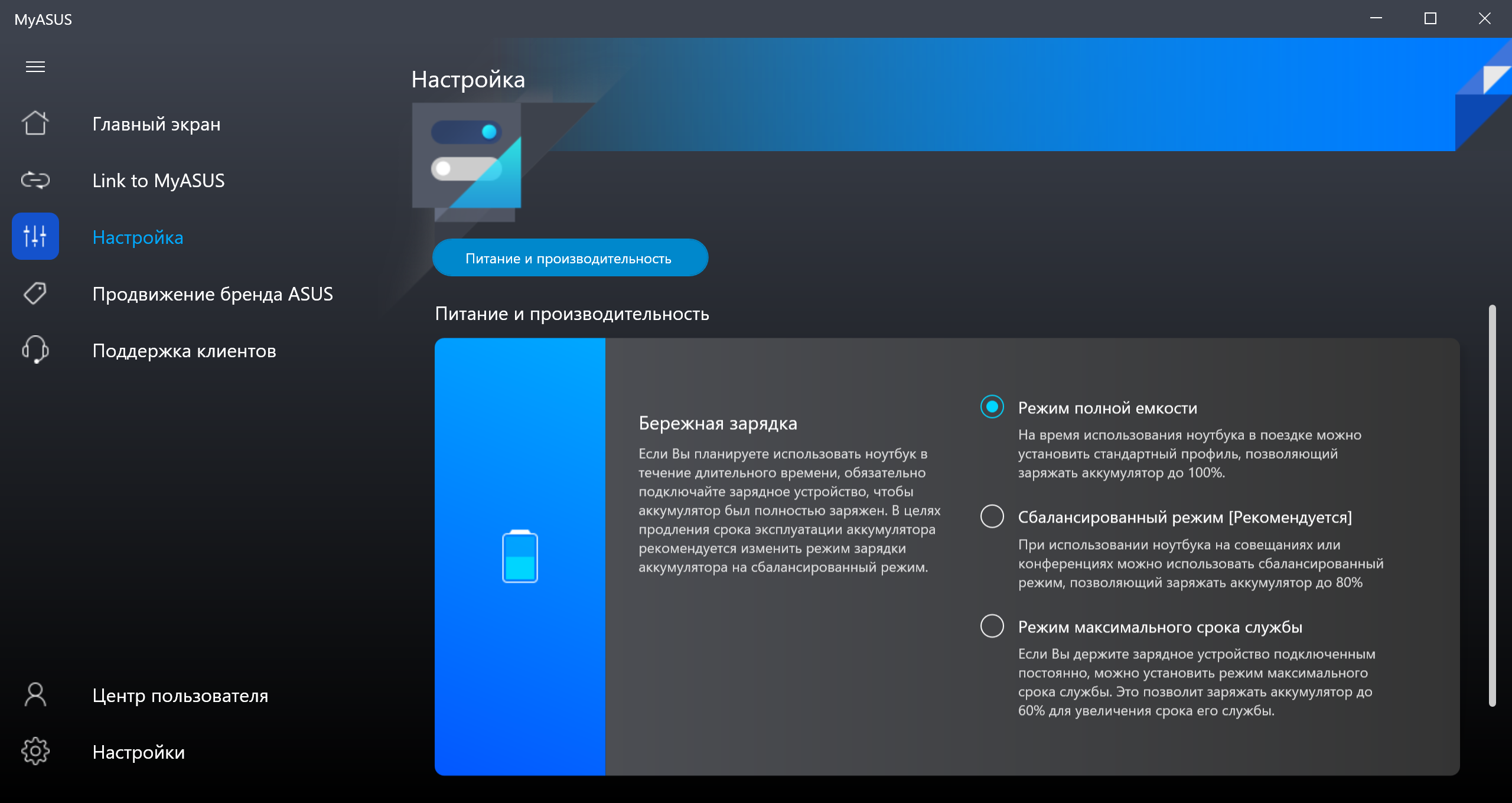Collapse sidebar with hamburger menu icon
Image resolution: width=1512 pixels, height=803 pixels.
pyautogui.click(x=35, y=67)
